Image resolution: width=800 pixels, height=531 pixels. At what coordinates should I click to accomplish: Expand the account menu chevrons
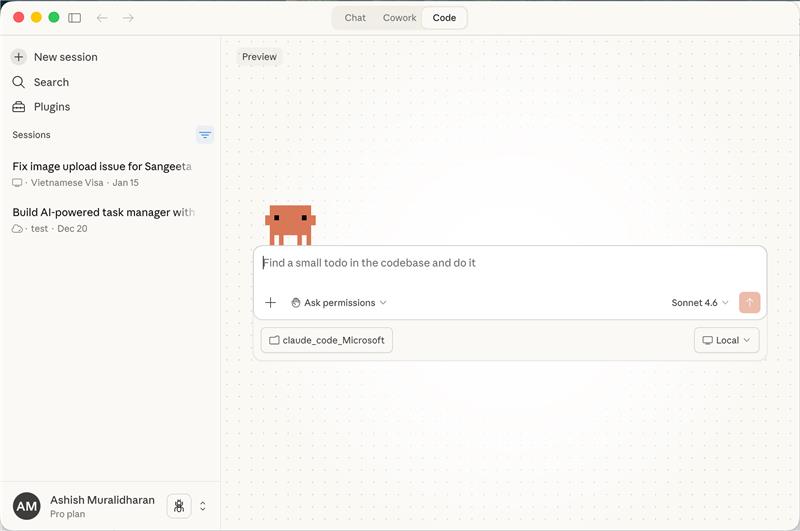point(203,506)
